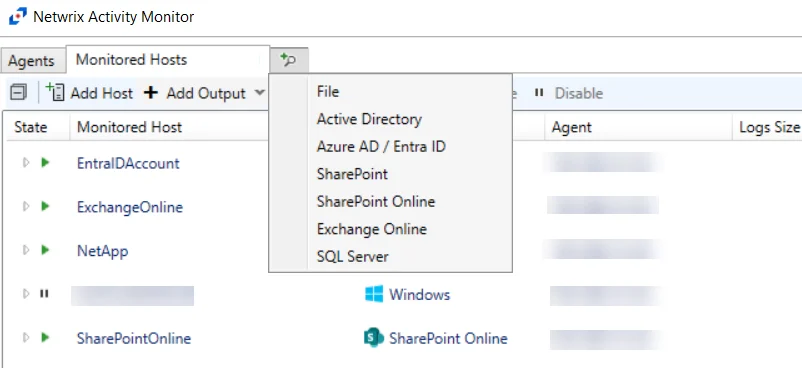Expand the EntraIDAccount host row

[x=26, y=163]
